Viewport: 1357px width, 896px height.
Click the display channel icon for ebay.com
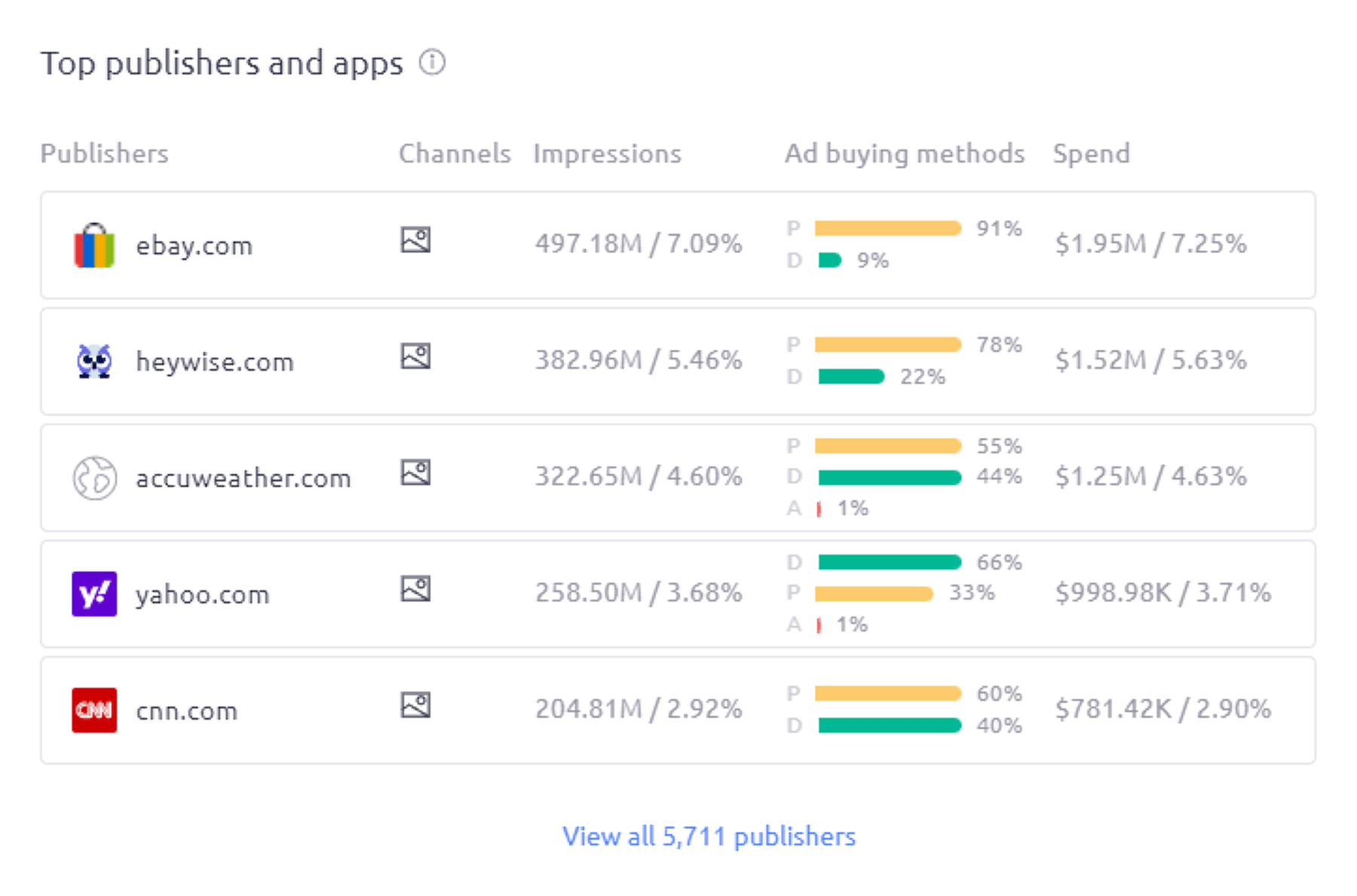pos(415,240)
